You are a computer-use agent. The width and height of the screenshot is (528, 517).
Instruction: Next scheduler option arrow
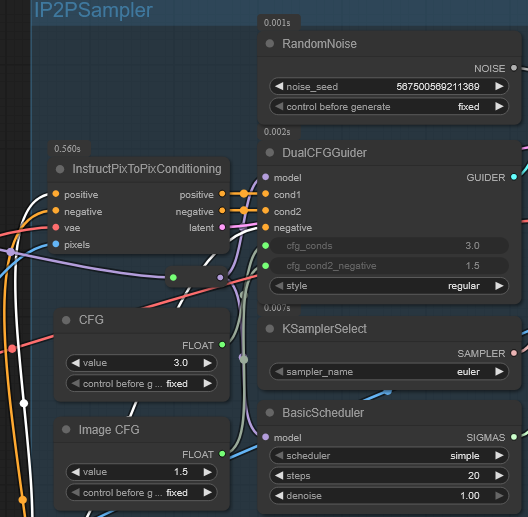tap(499, 456)
